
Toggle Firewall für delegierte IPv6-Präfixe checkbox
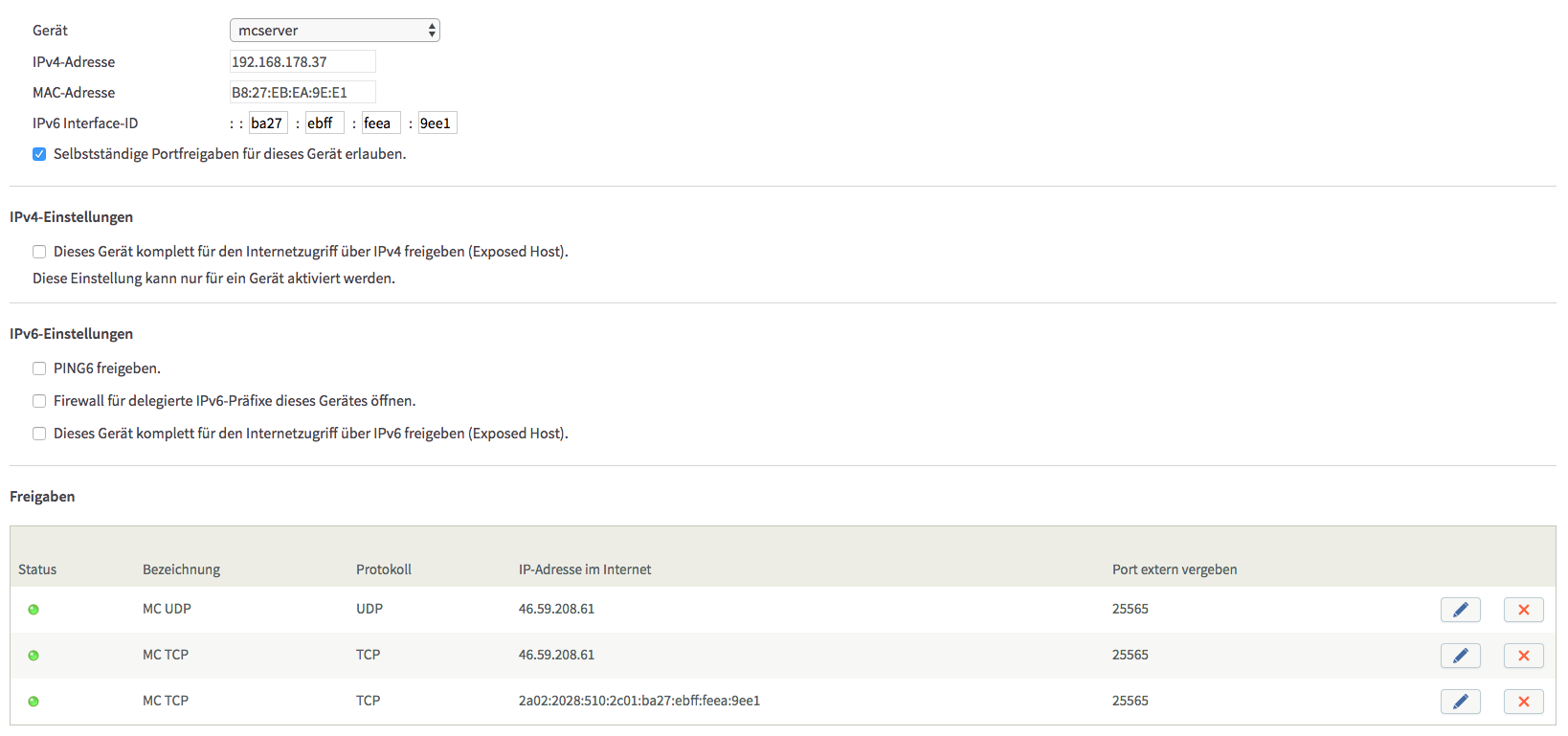point(39,401)
